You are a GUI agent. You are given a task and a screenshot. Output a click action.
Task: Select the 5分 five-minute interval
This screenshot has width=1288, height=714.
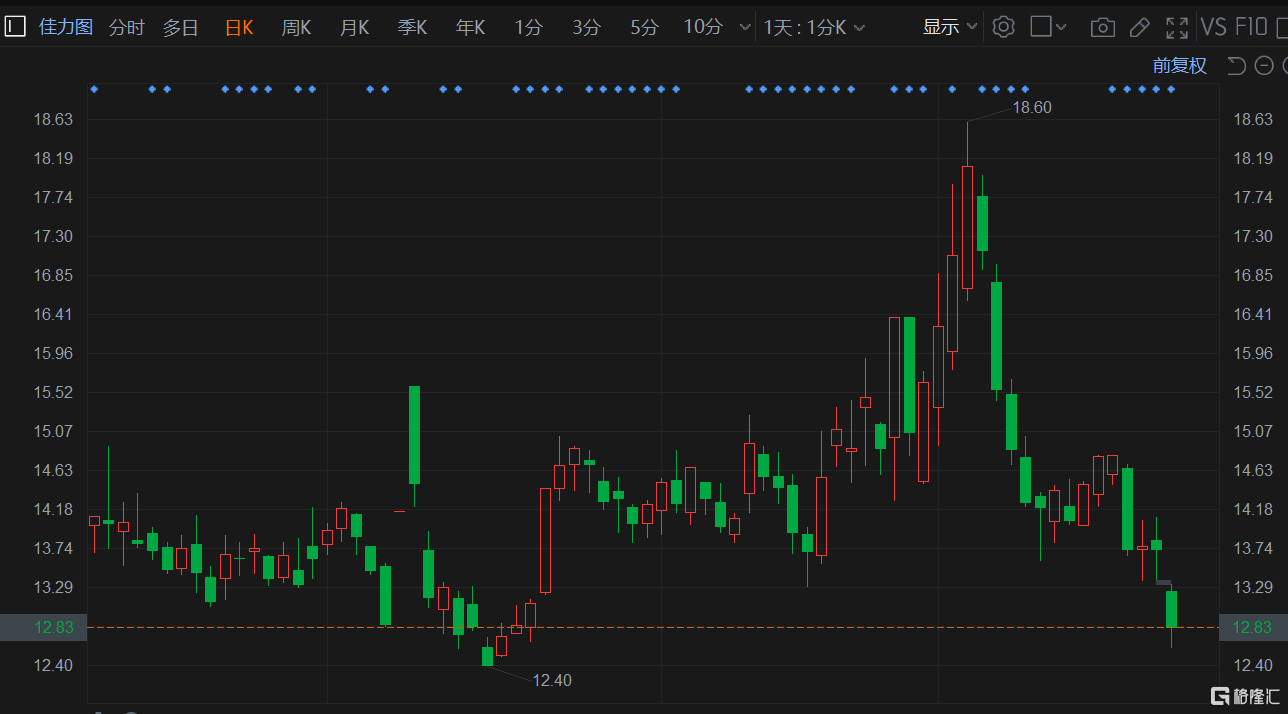pyautogui.click(x=644, y=27)
